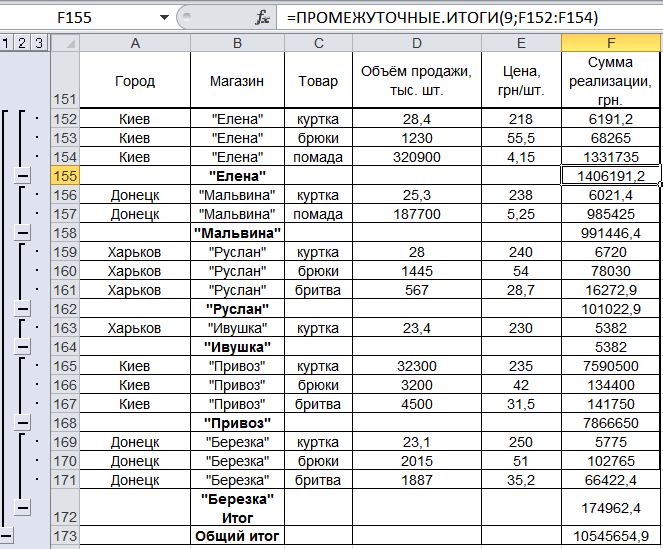Select cell with value 985425
Screen dimensions: 663x549
[611, 214]
